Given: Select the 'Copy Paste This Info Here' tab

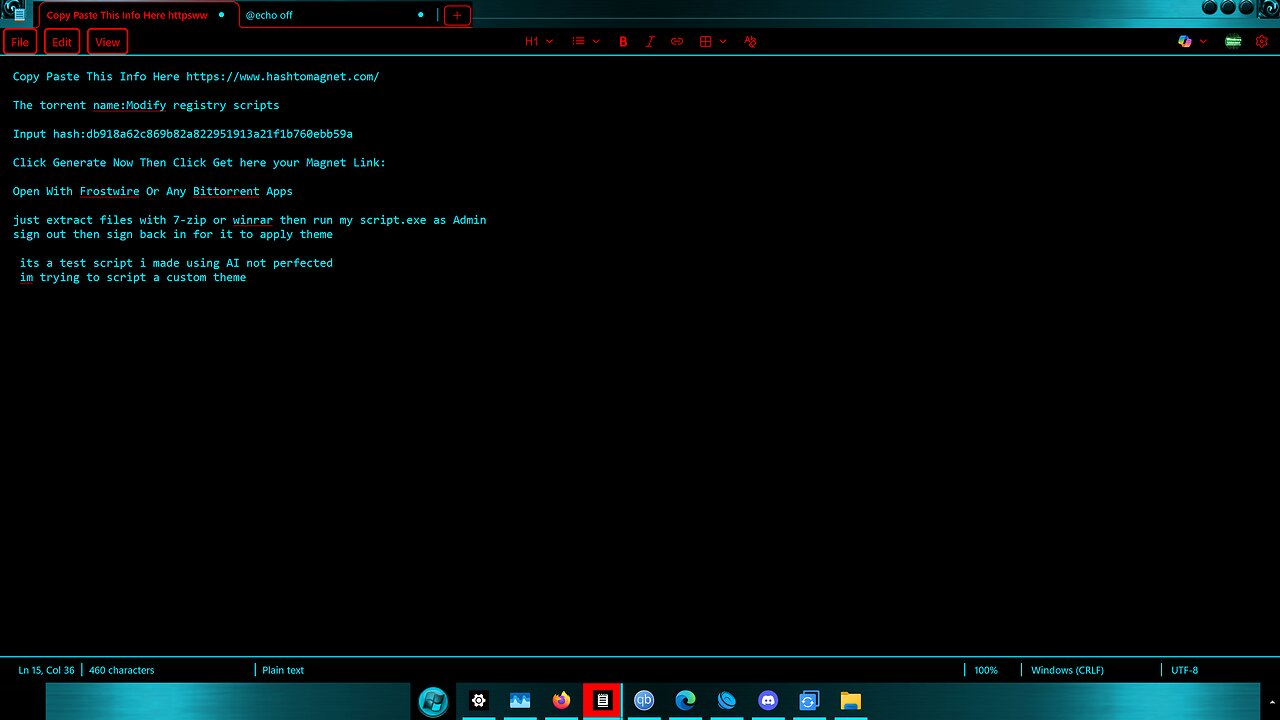Looking at the screenshot, I should coord(138,15).
